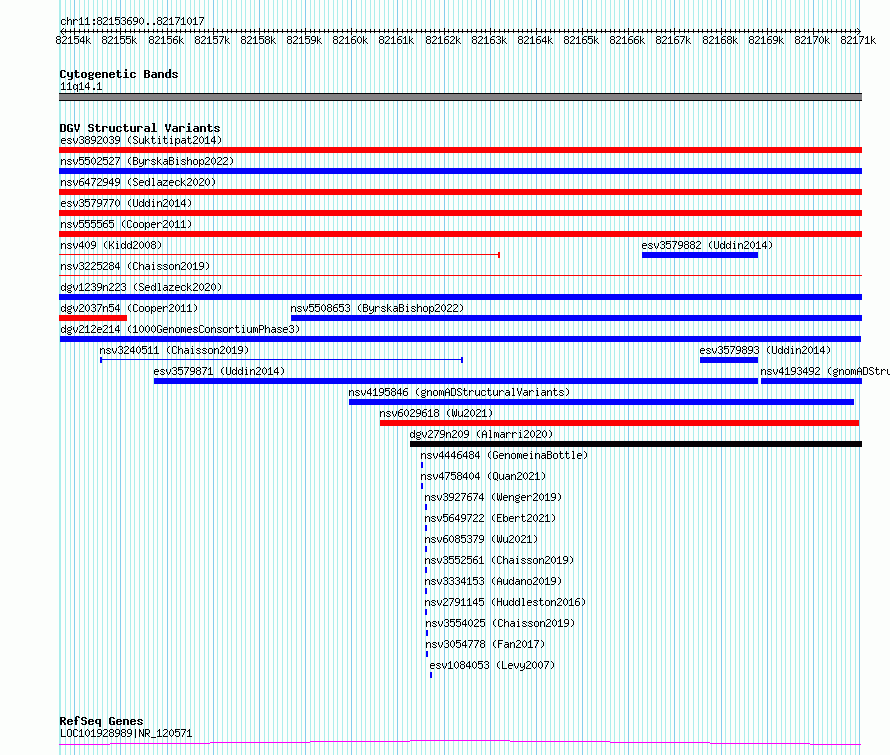Click nsv4758404 (Quan2021) label
Screen dimensions: 890x755
483,476
